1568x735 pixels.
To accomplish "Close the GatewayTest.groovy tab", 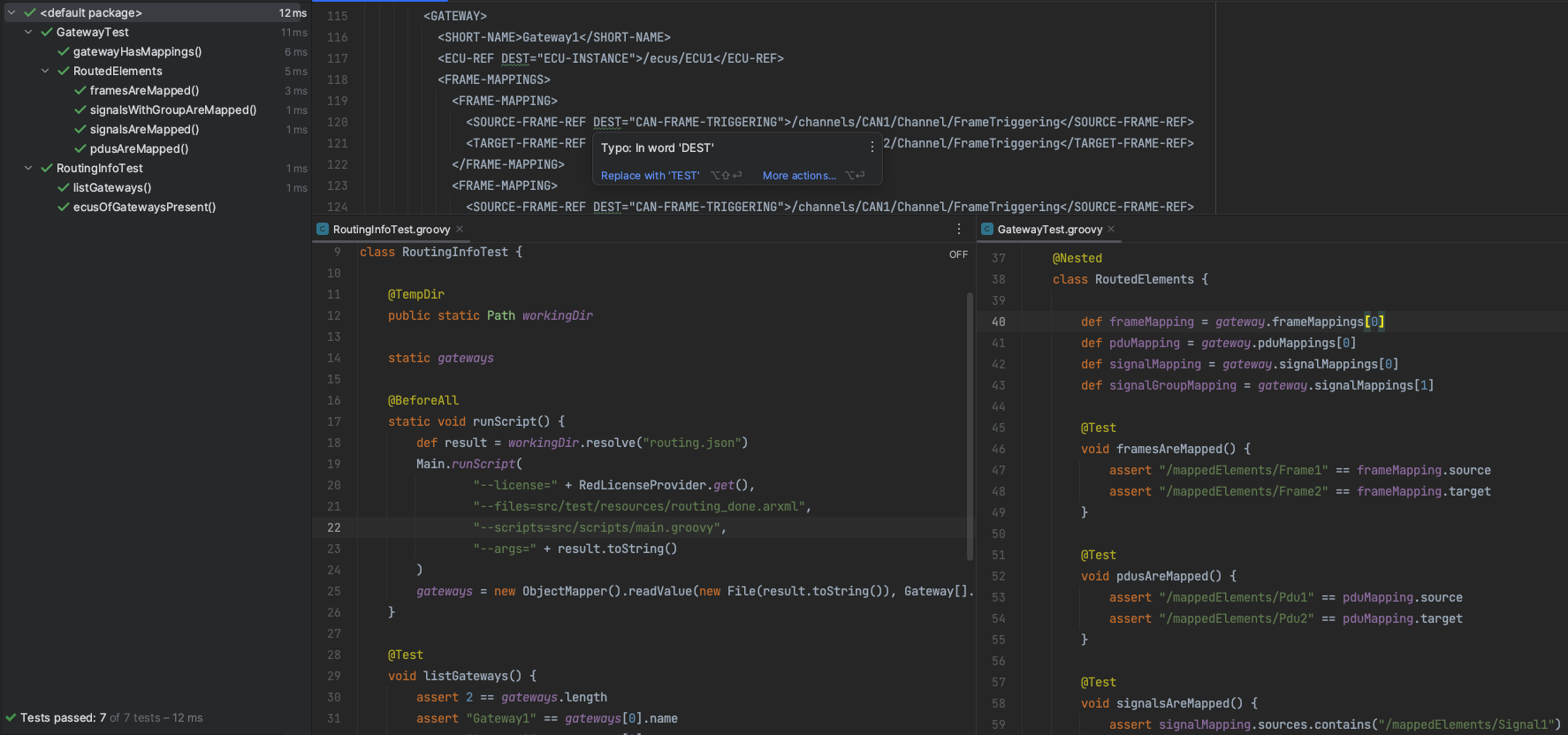I will (1111, 229).
